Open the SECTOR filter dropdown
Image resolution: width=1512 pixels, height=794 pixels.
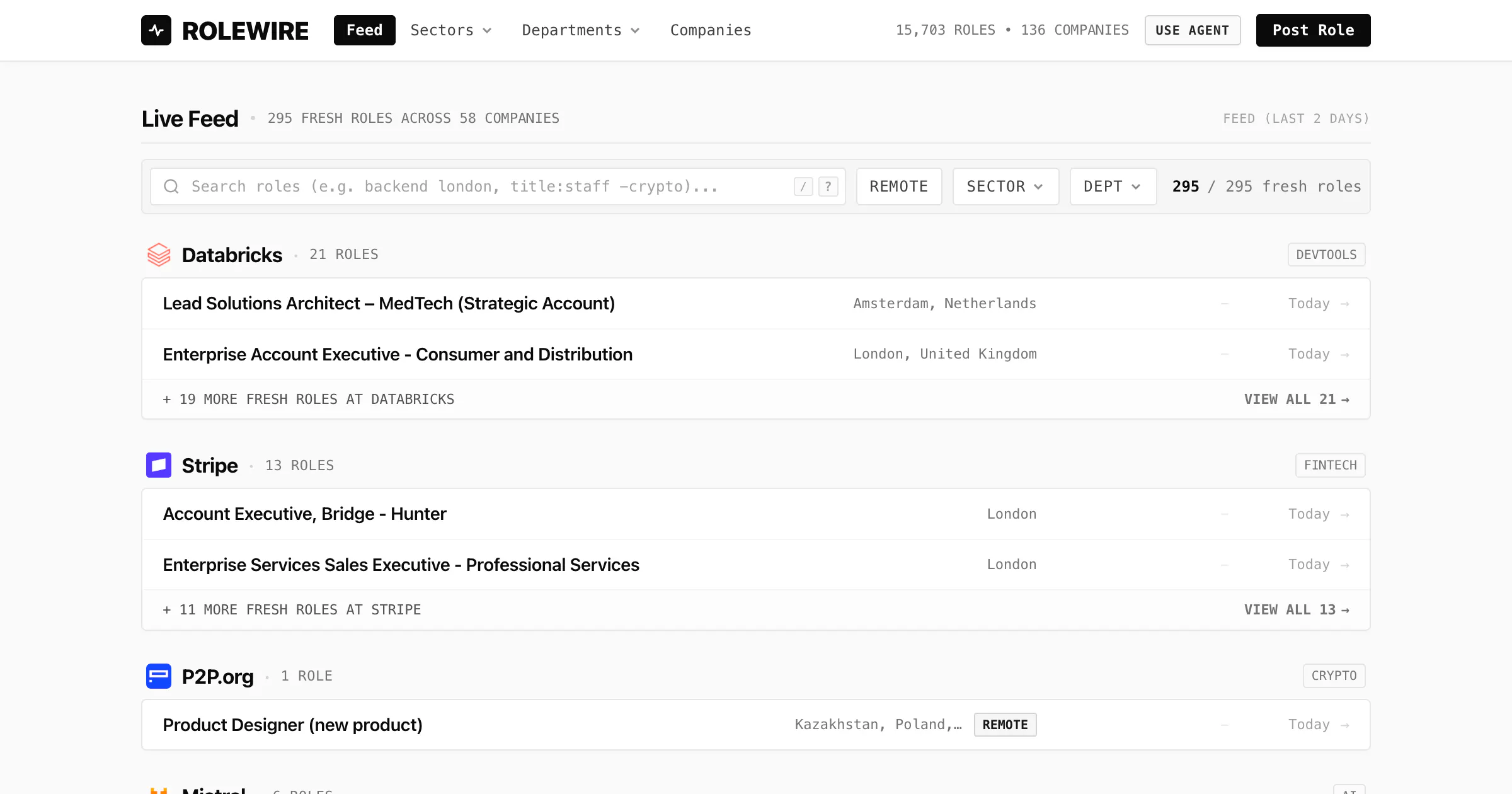point(1005,187)
